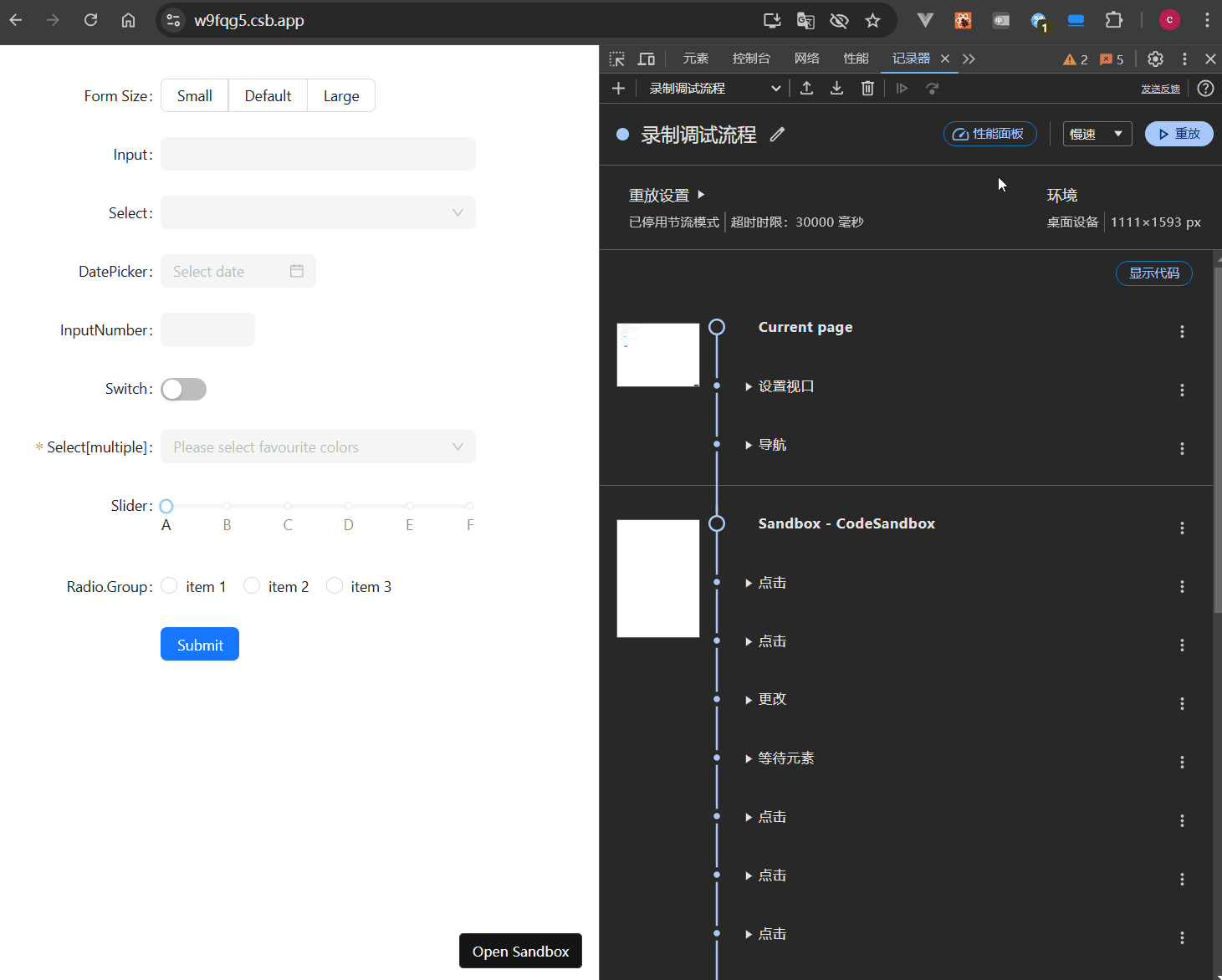The width and height of the screenshot is (1222, 980).
Task: Edit recording title with pencil icon
Action: coord(777,134)
